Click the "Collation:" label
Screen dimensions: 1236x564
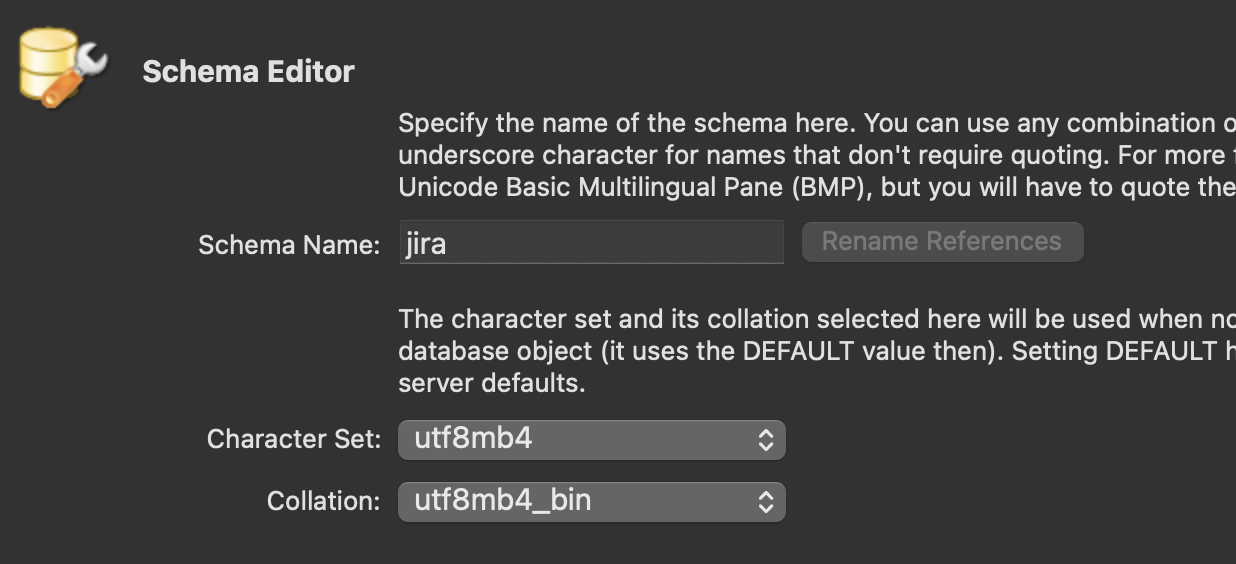[323, 501]
